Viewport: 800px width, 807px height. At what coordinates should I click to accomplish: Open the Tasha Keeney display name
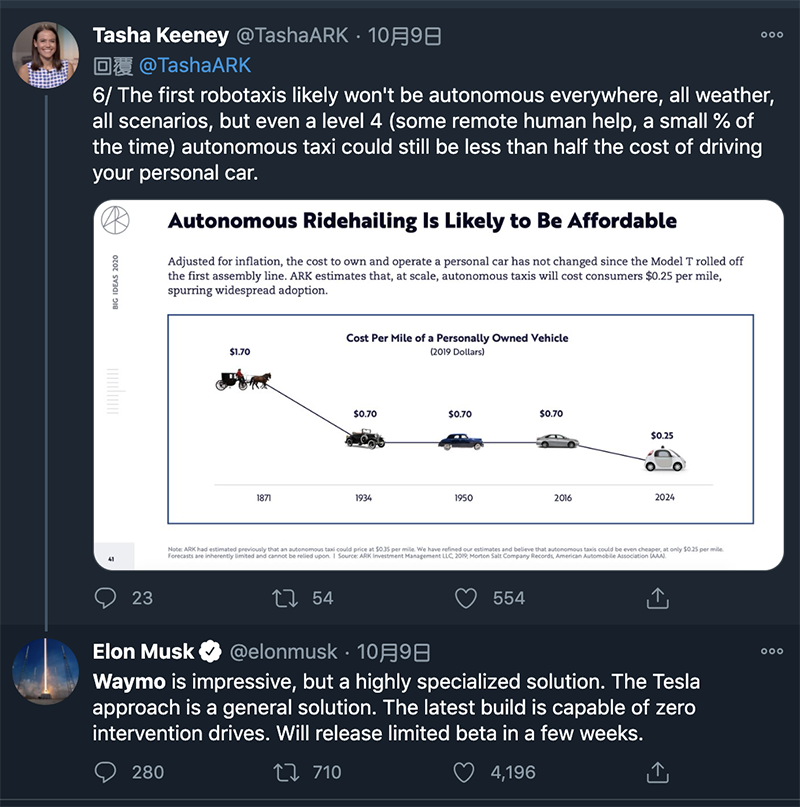click(x=161, y=36)
